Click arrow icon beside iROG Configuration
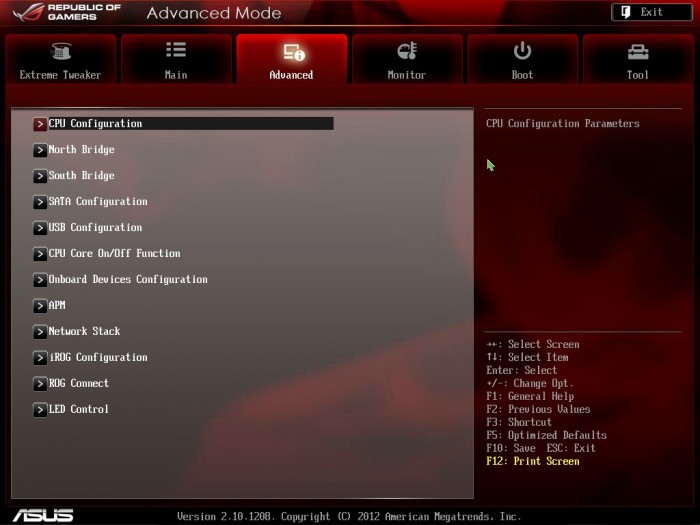700x525 pixels. [x=40, y=358]
